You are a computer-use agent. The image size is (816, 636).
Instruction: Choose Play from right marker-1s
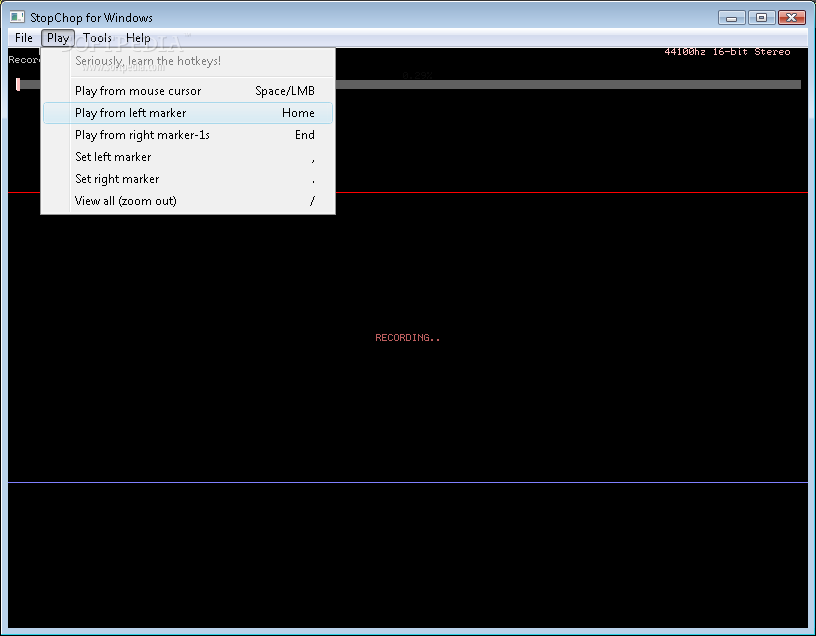pos(188,135)
